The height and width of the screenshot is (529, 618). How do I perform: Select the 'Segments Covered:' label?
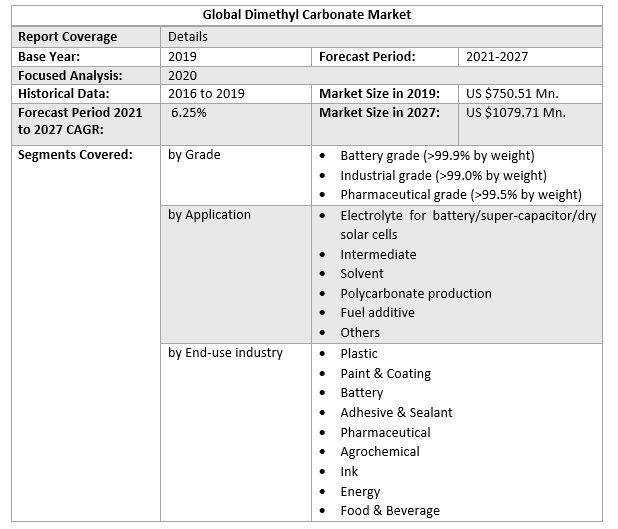75,155
